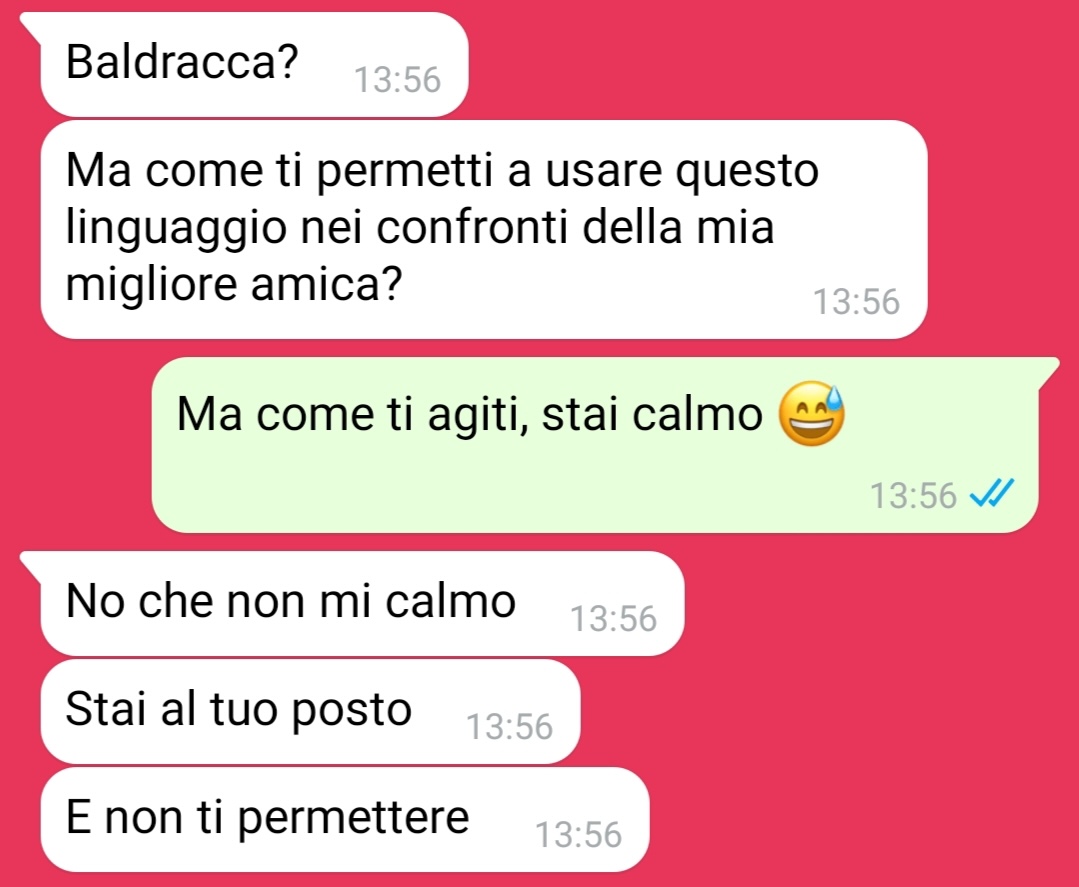The width and height of the screenshot is (1079, 887).
Task: Click the word "amica?" in the long message
Action: (325, 284)
